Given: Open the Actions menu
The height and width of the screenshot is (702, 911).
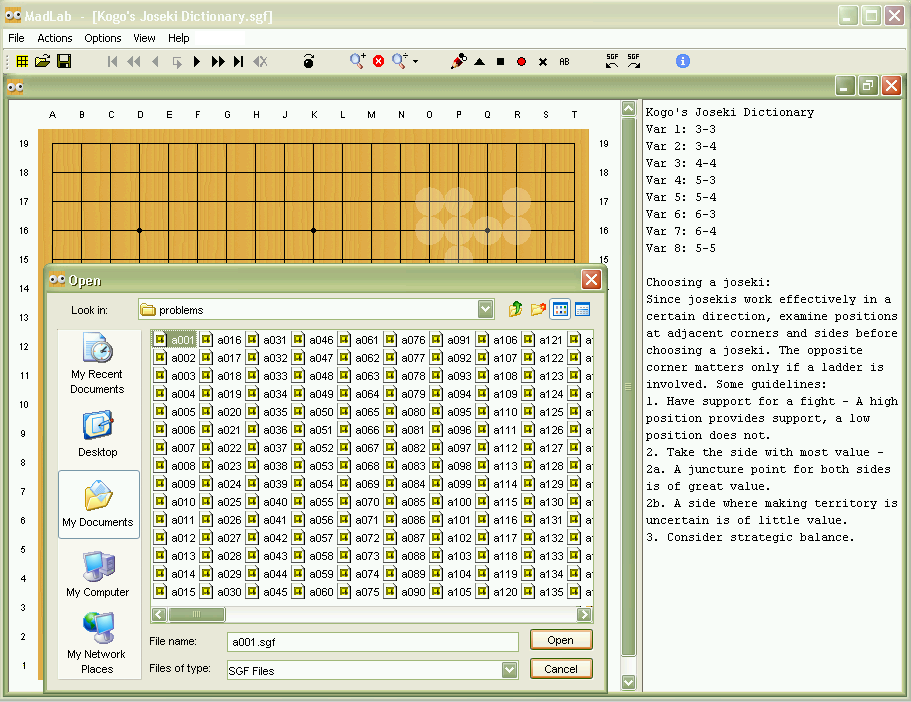Looking at the screenshot, I should pyautogui.click(x=55, y=38).
